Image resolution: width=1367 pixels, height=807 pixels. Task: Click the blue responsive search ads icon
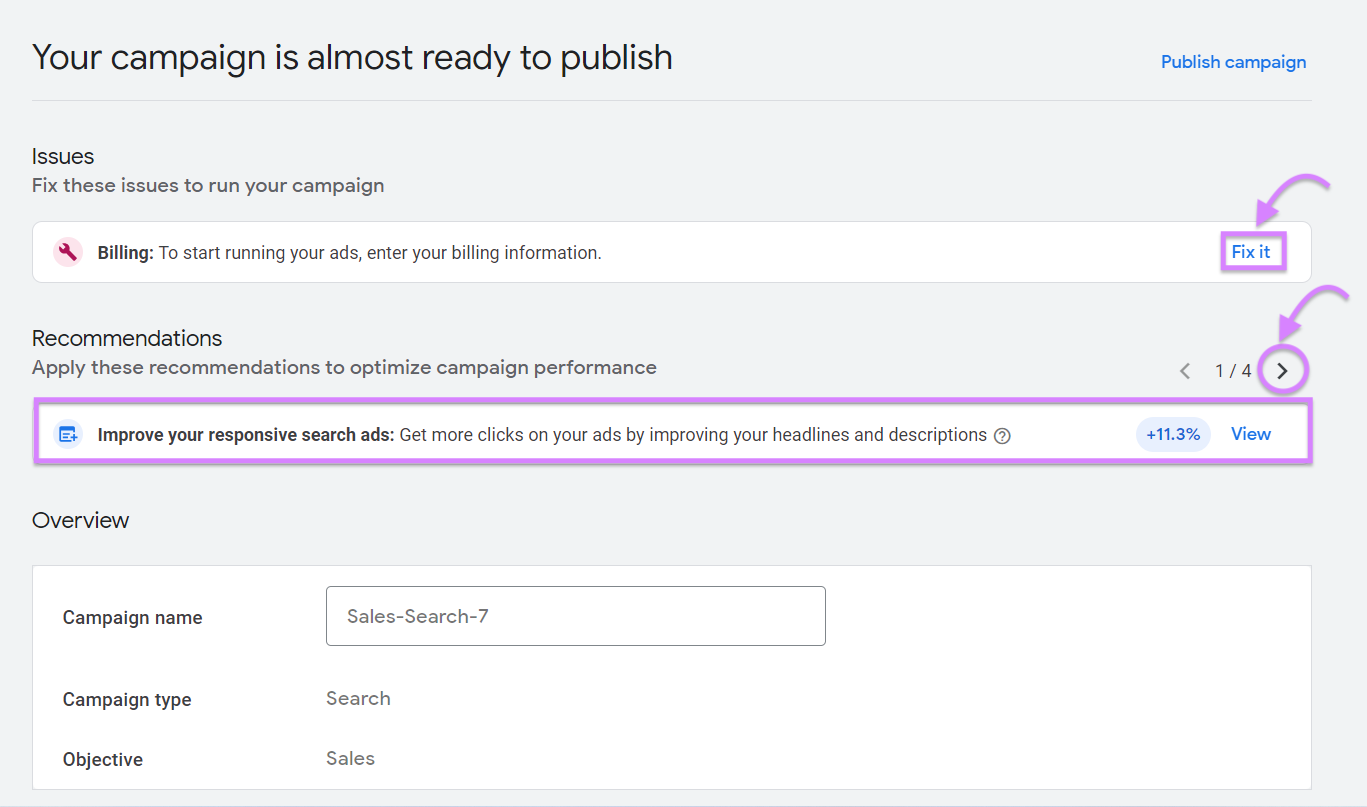[68, 434]
